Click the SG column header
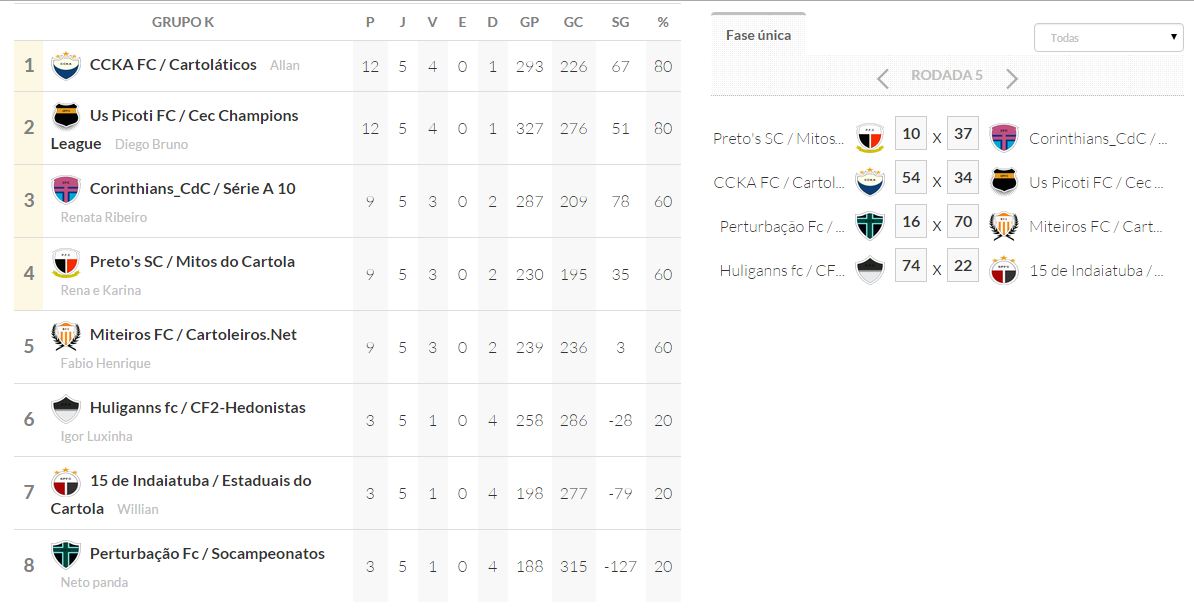The width and height of the screenshot is (1194, 614). pos(620,22)
